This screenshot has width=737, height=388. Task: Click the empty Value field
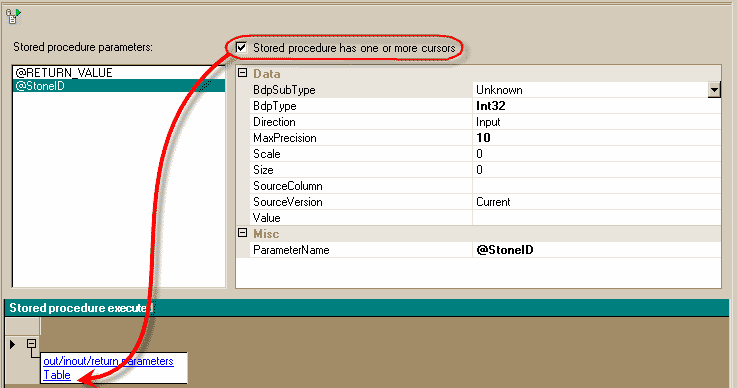(596, 218)
